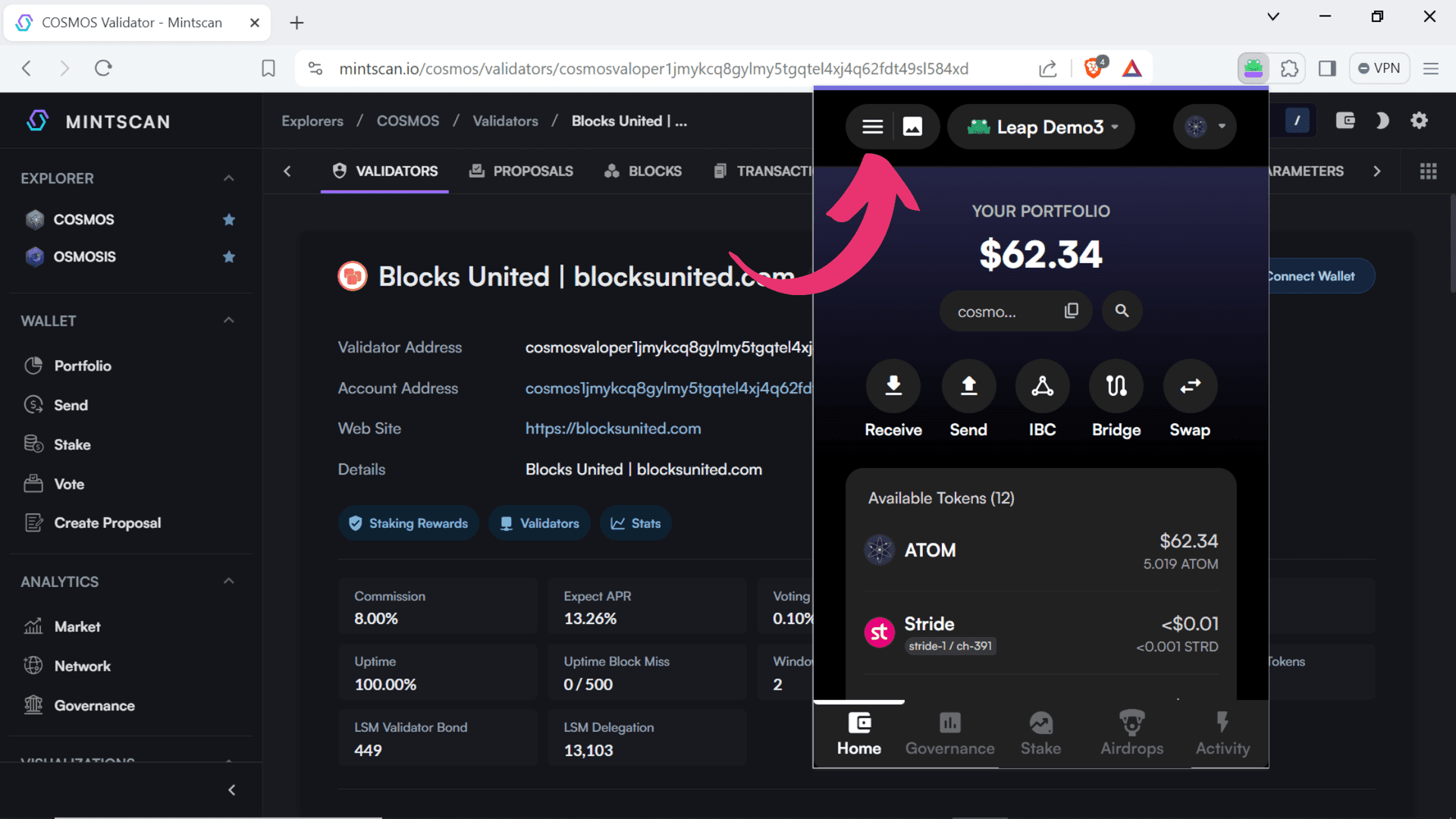Go to Validators in the breadcrumb

coord(506,121)
